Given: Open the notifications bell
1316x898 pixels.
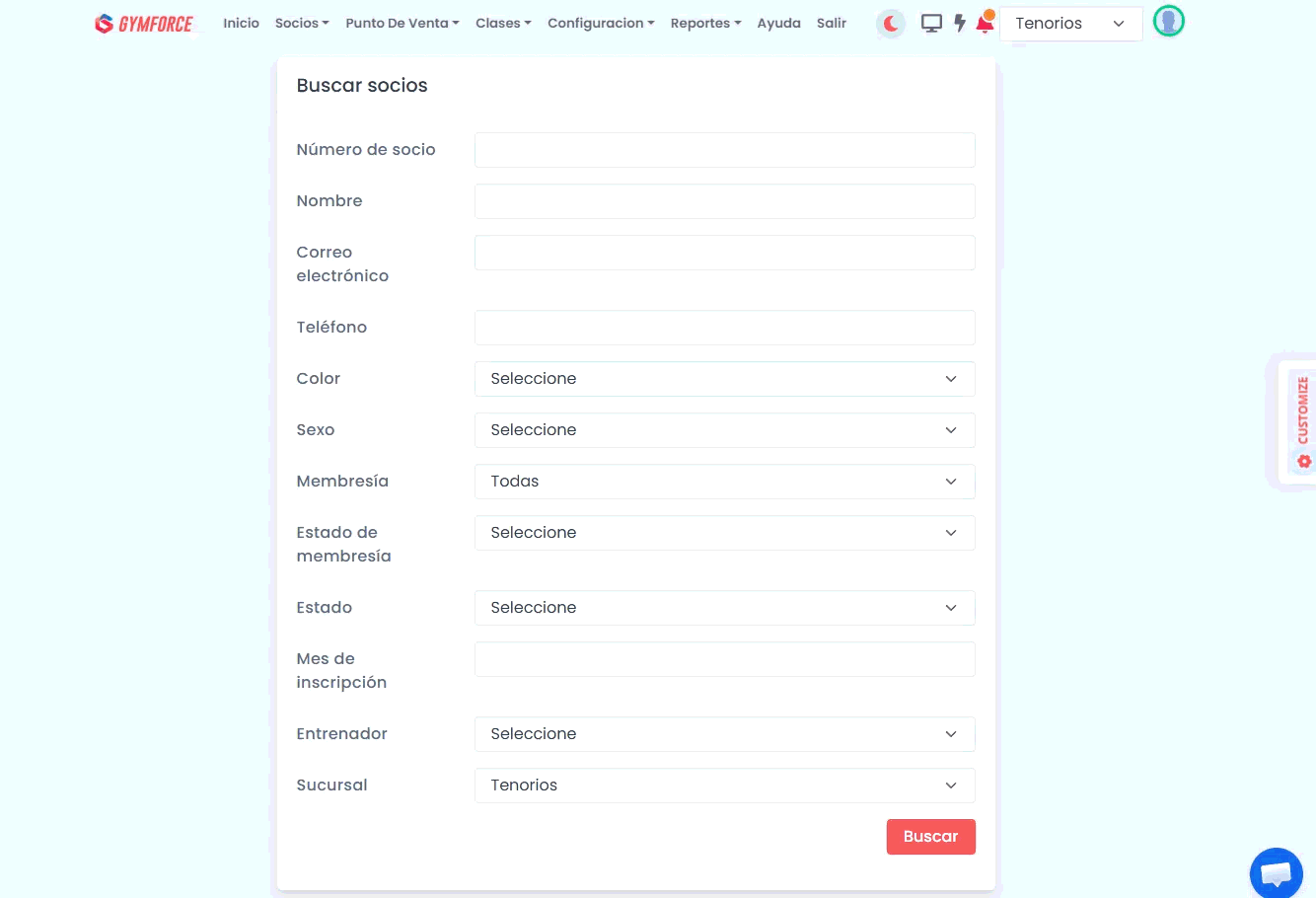Looking at the screenshot, I should (985, 23).
